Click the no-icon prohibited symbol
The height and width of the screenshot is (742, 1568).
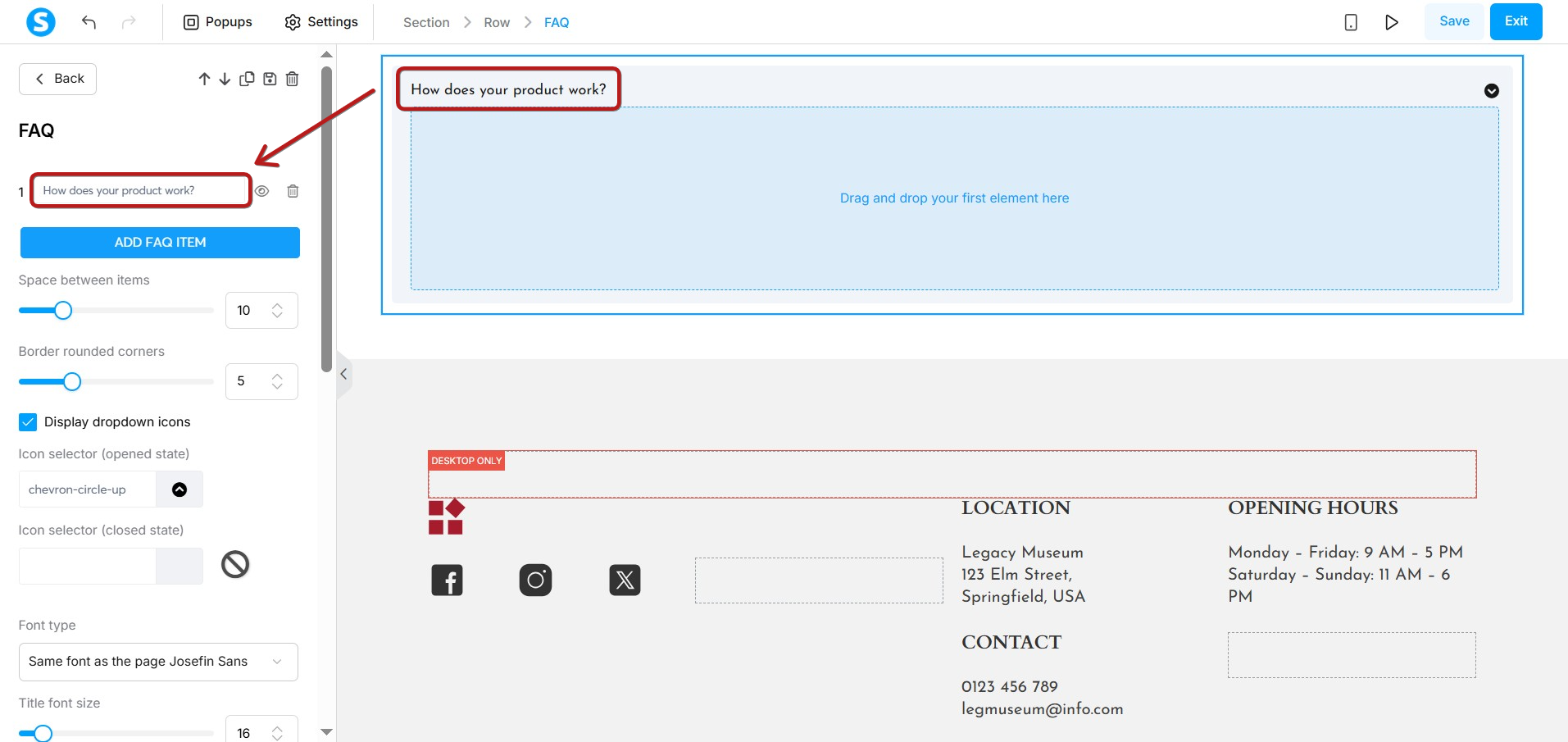click(235, 564)
